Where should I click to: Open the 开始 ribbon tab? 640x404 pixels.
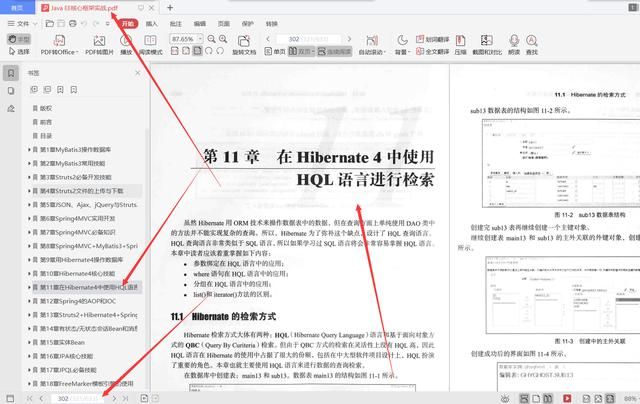coord(128,24)
